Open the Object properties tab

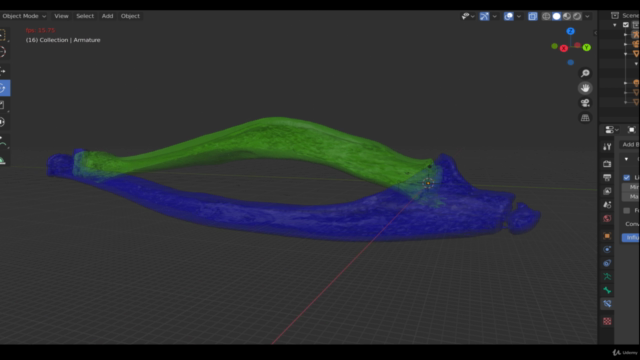[607, 236]
